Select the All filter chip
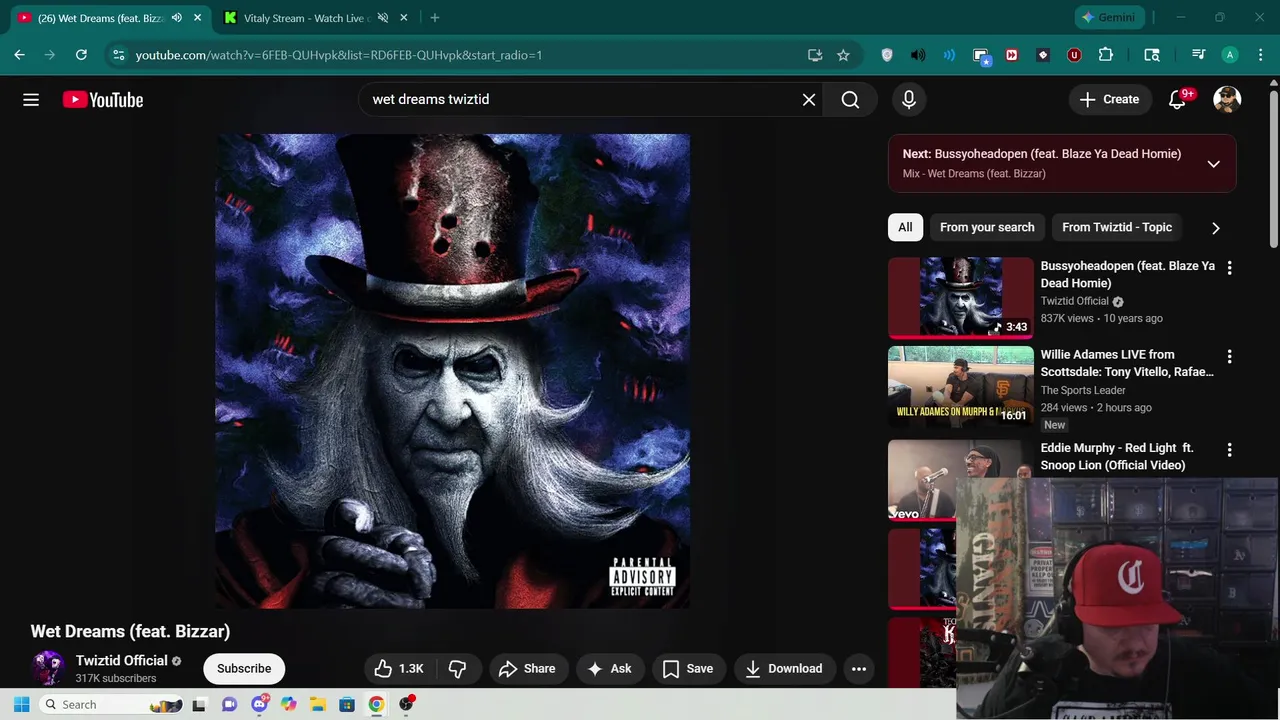 (x=905, y=228)
